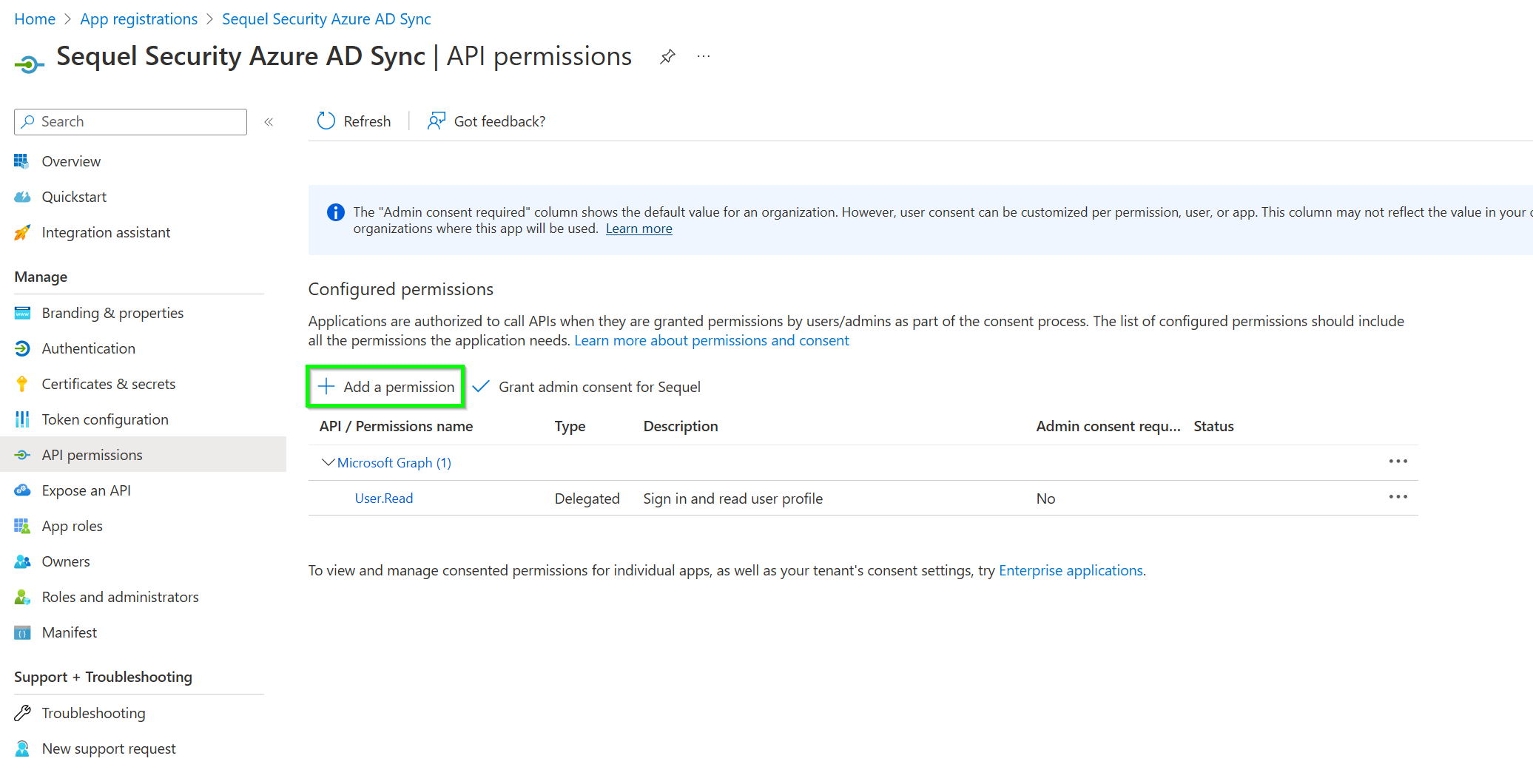Click the Owners people icon
This screenshot has width=1533, height=784.
pyautogui.click(x=22, y=561)
